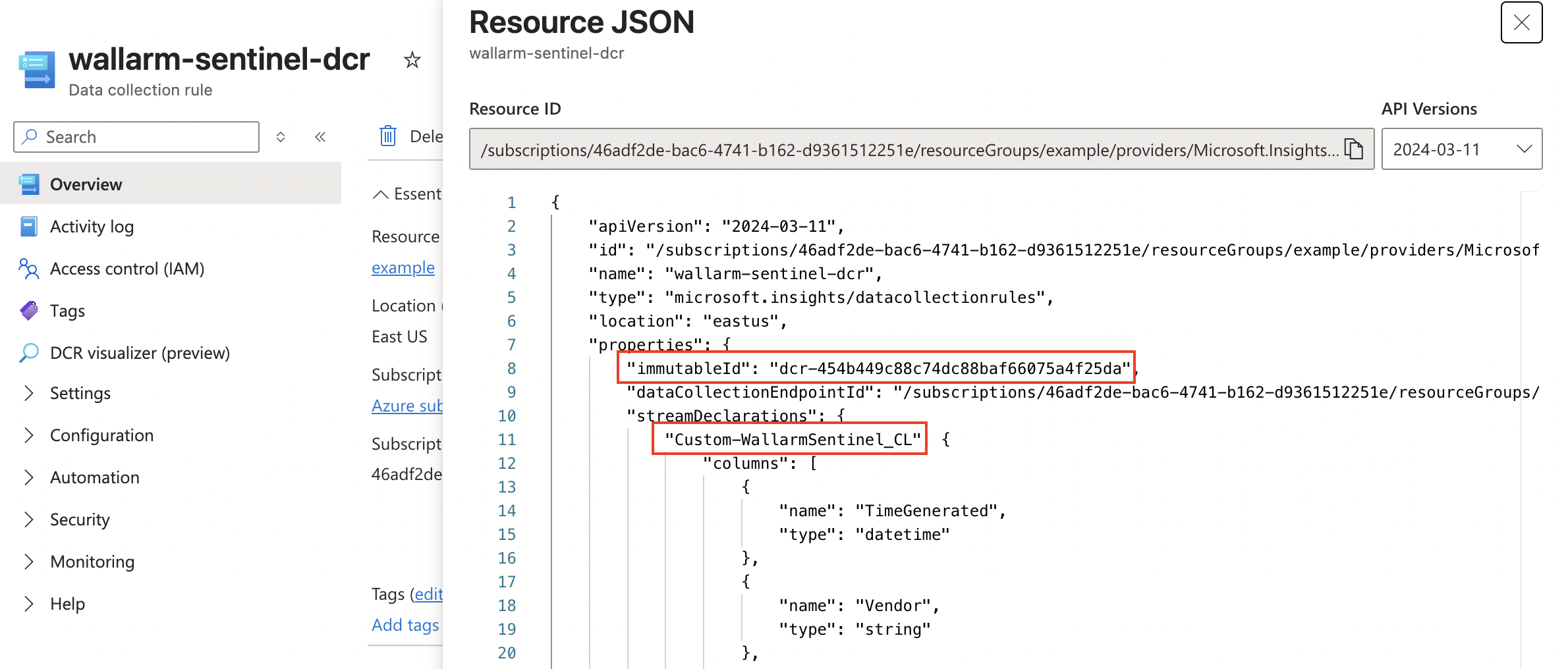
Task: Open the DCR visualizer preview
Action: tap(140, 352)
